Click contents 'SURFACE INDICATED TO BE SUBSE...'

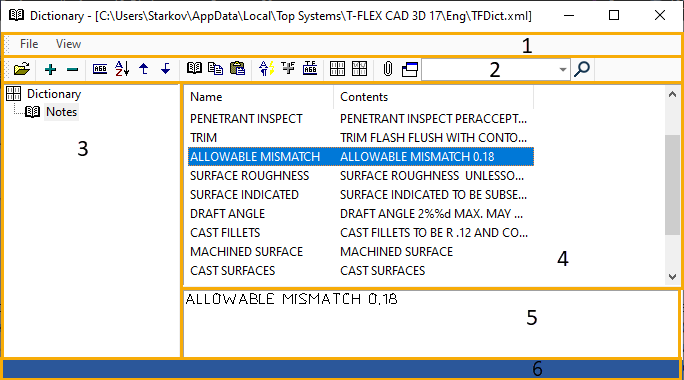coord(434,195)
